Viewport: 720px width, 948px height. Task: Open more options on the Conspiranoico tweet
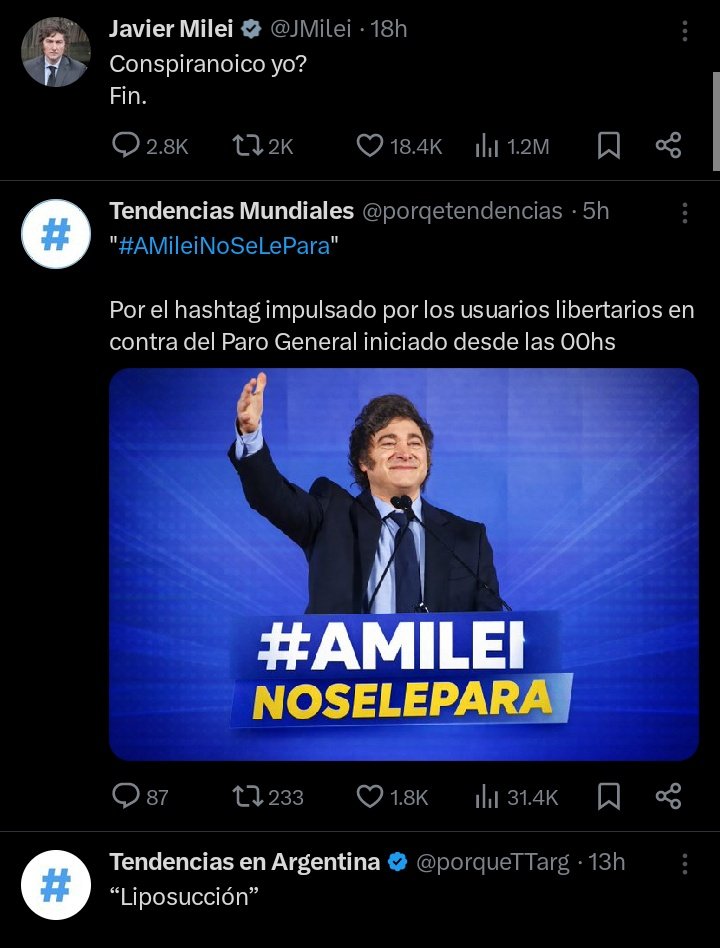pyautogui.click(x=685, y=31)
